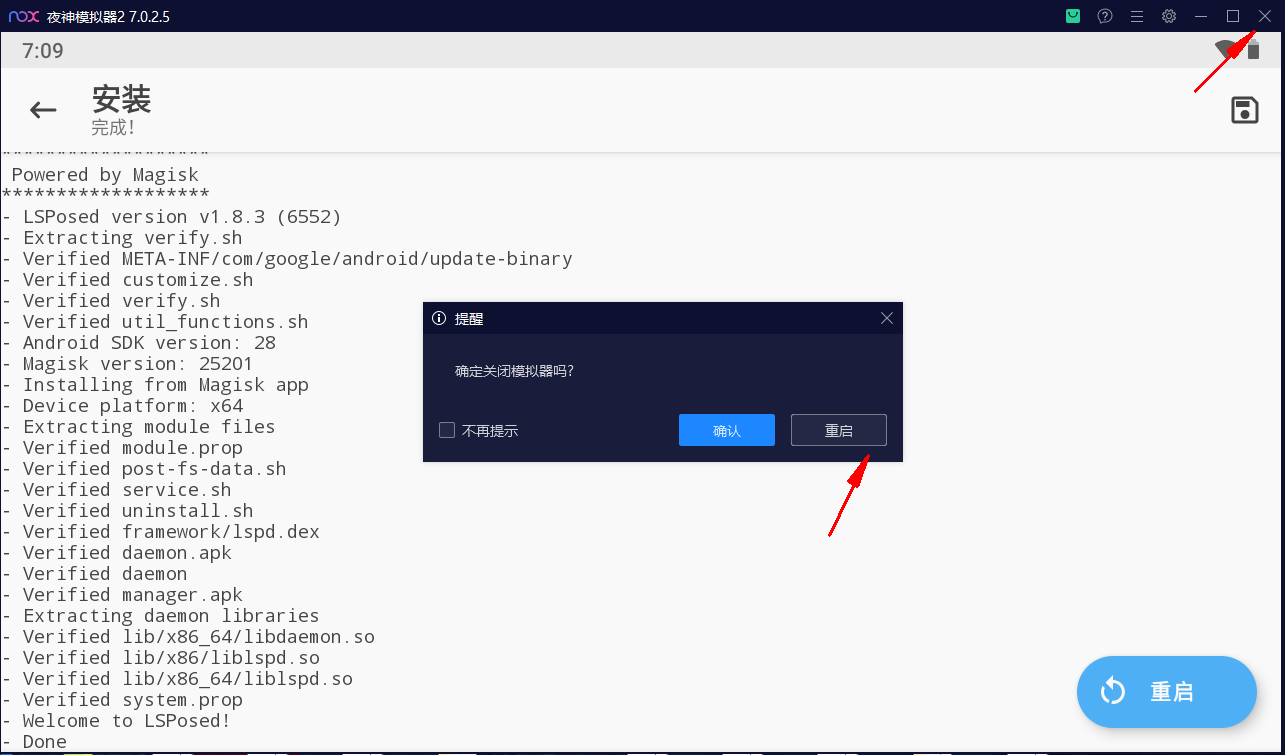
Task: Click the 'Android SDK version: 28' line
Action: tap(139, 343)
